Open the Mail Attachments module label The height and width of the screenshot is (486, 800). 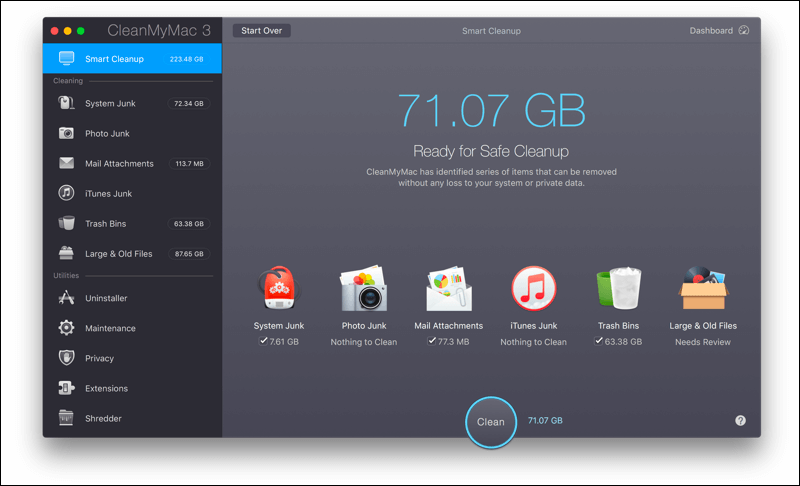[x=119, y=164]
